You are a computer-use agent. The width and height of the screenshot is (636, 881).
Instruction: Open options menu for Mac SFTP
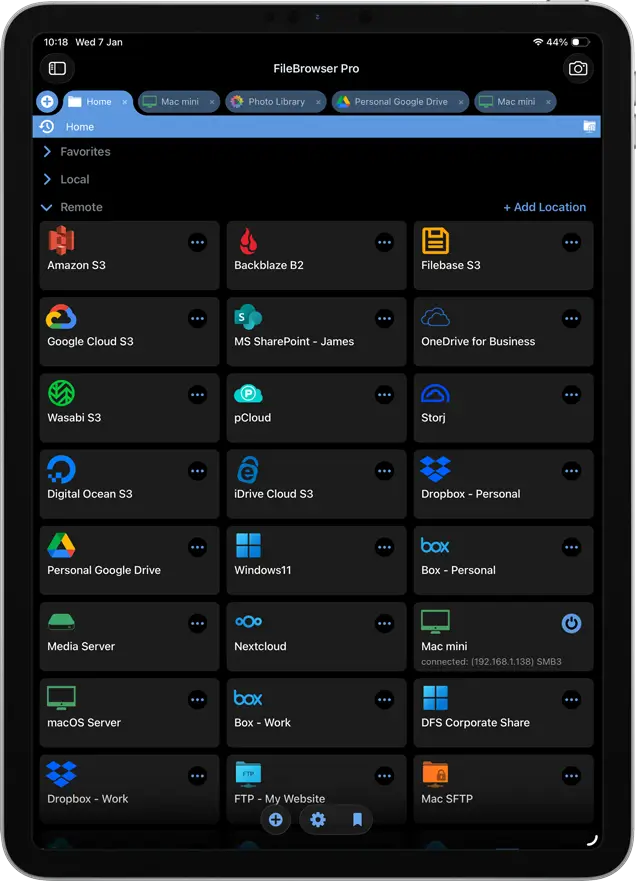[571, 776]
